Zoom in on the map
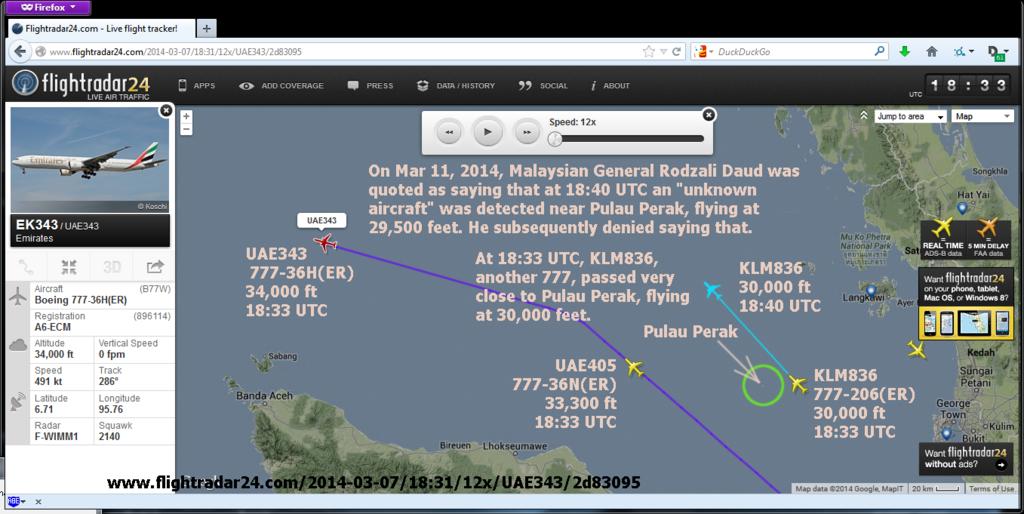Viewport: 1024px width, 514px height. click(186, 116)
